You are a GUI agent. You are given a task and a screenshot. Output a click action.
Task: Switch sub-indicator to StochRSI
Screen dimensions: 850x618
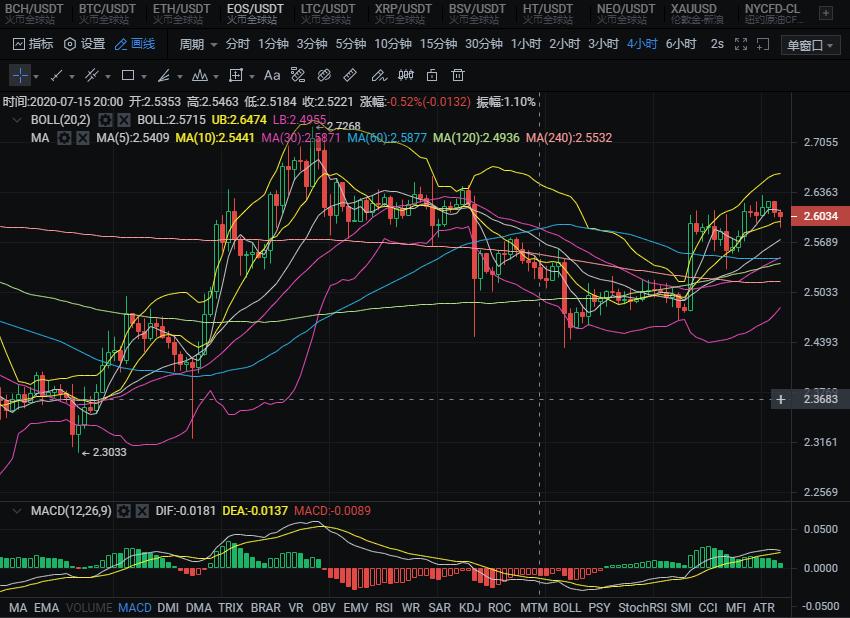(x=642, y=608)
